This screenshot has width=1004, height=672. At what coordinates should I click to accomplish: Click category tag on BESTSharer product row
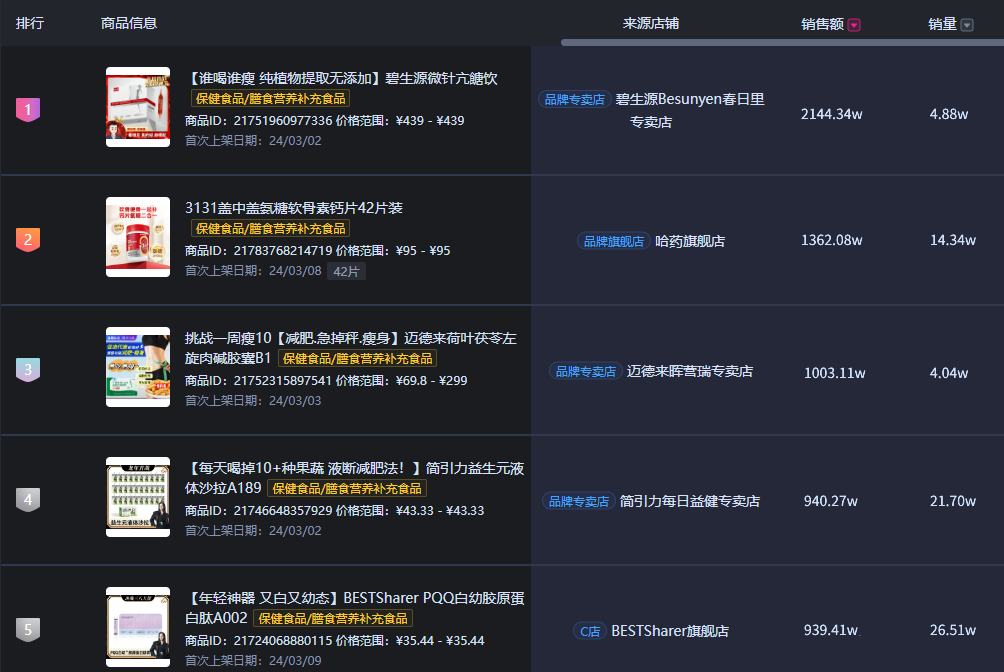coord(333,619)
